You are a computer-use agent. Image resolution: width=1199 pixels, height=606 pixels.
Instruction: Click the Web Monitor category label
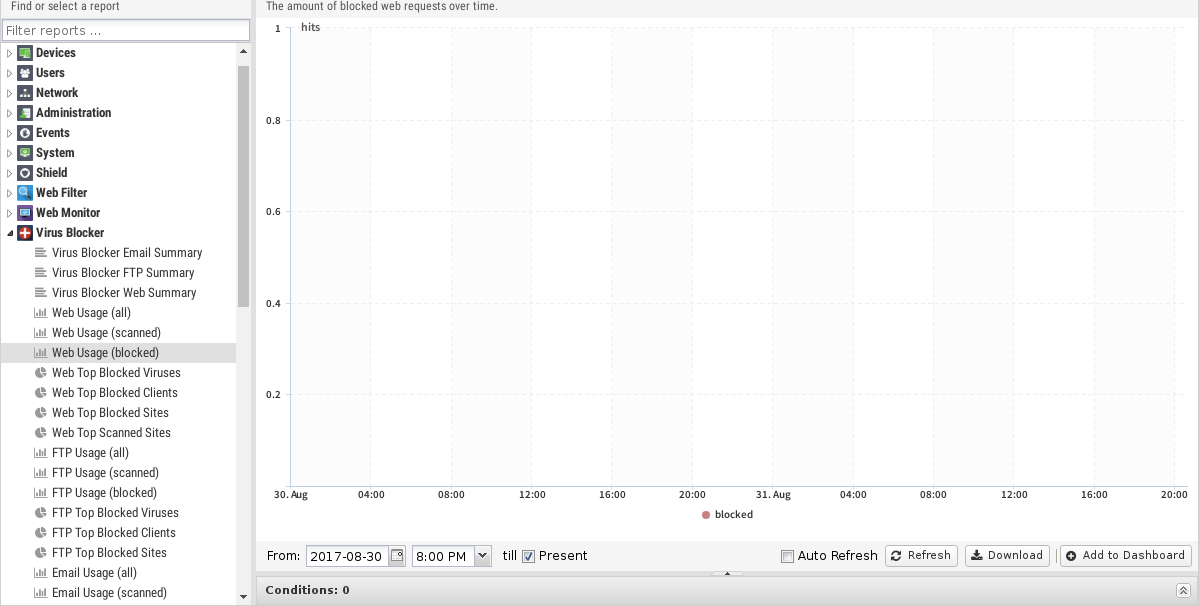pos(68,212)
